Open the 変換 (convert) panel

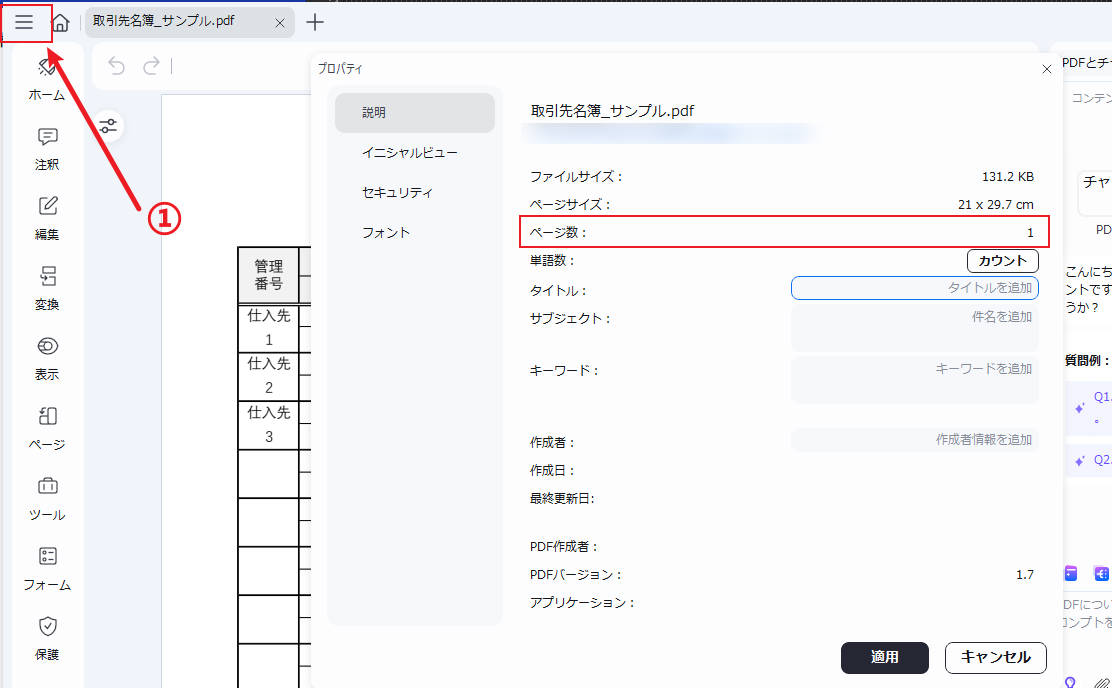pyautogui.click(x=46, y=288)
